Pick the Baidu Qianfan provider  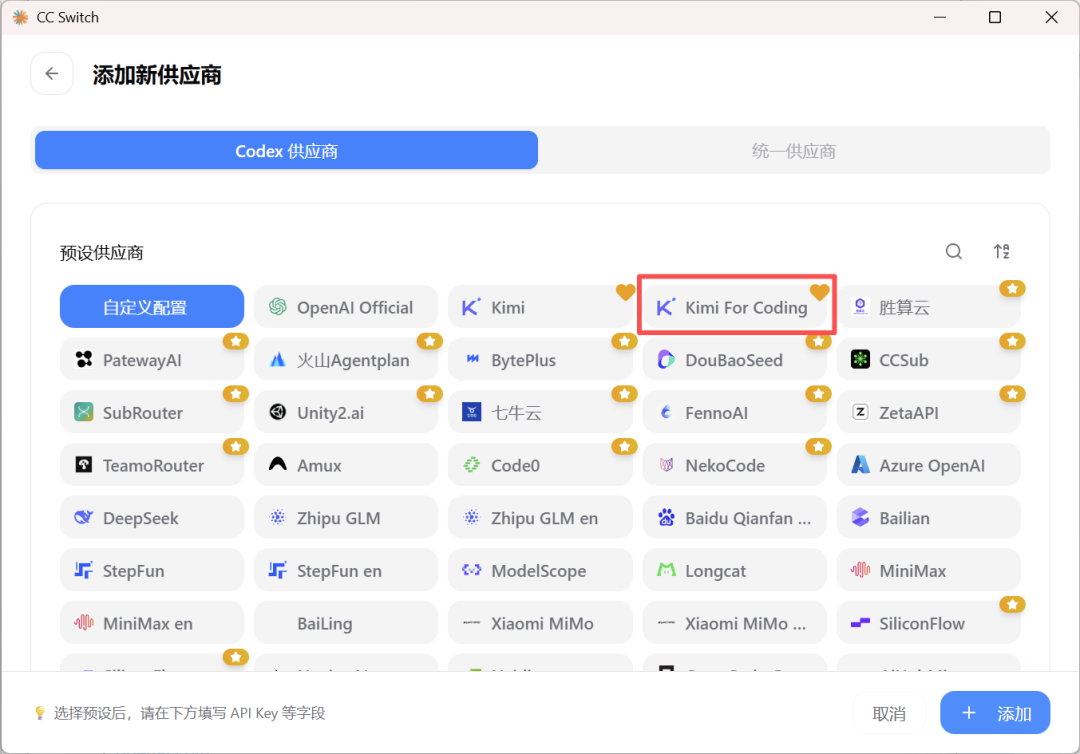734,517
